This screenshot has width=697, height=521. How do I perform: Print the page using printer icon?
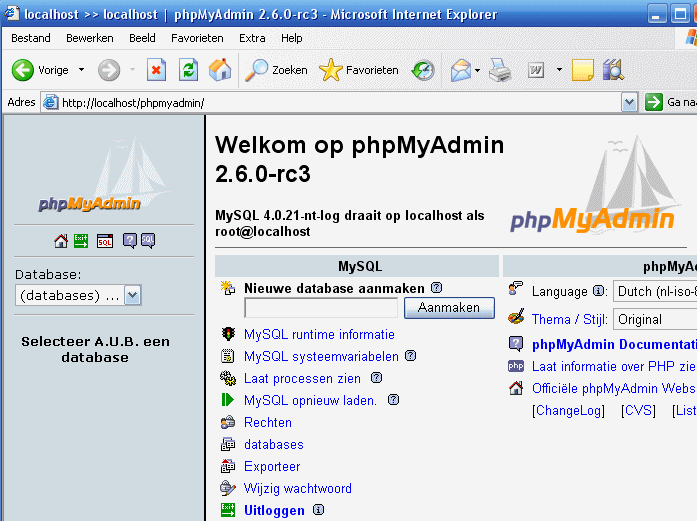501,70
